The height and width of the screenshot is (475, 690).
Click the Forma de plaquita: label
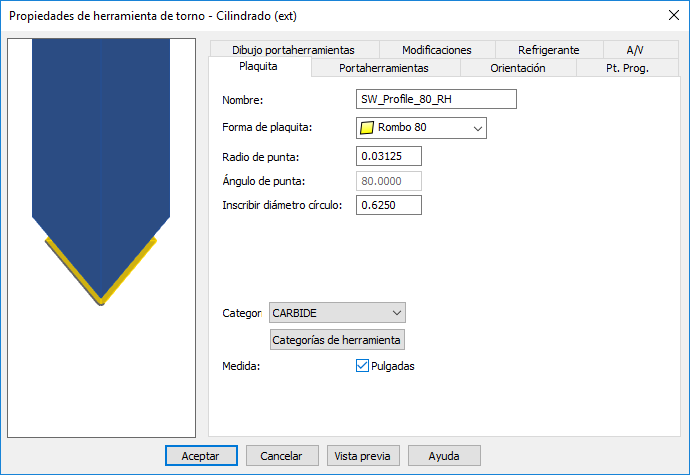click(267, 128)
